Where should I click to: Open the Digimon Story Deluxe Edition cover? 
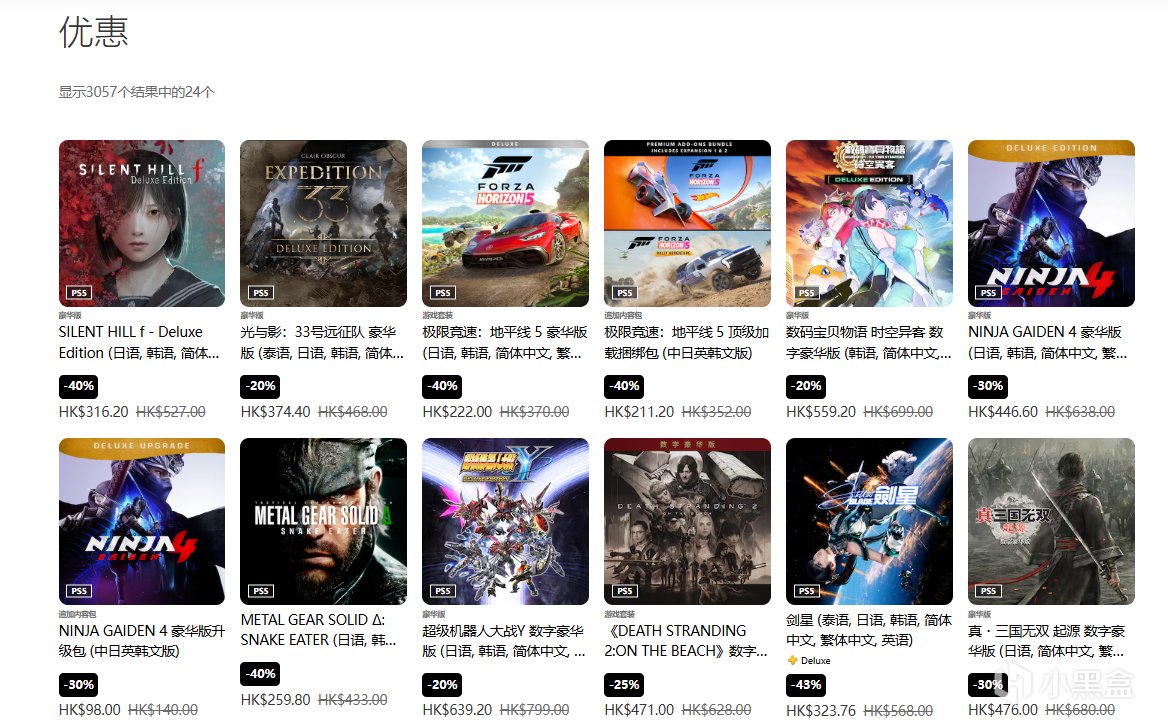869,223
